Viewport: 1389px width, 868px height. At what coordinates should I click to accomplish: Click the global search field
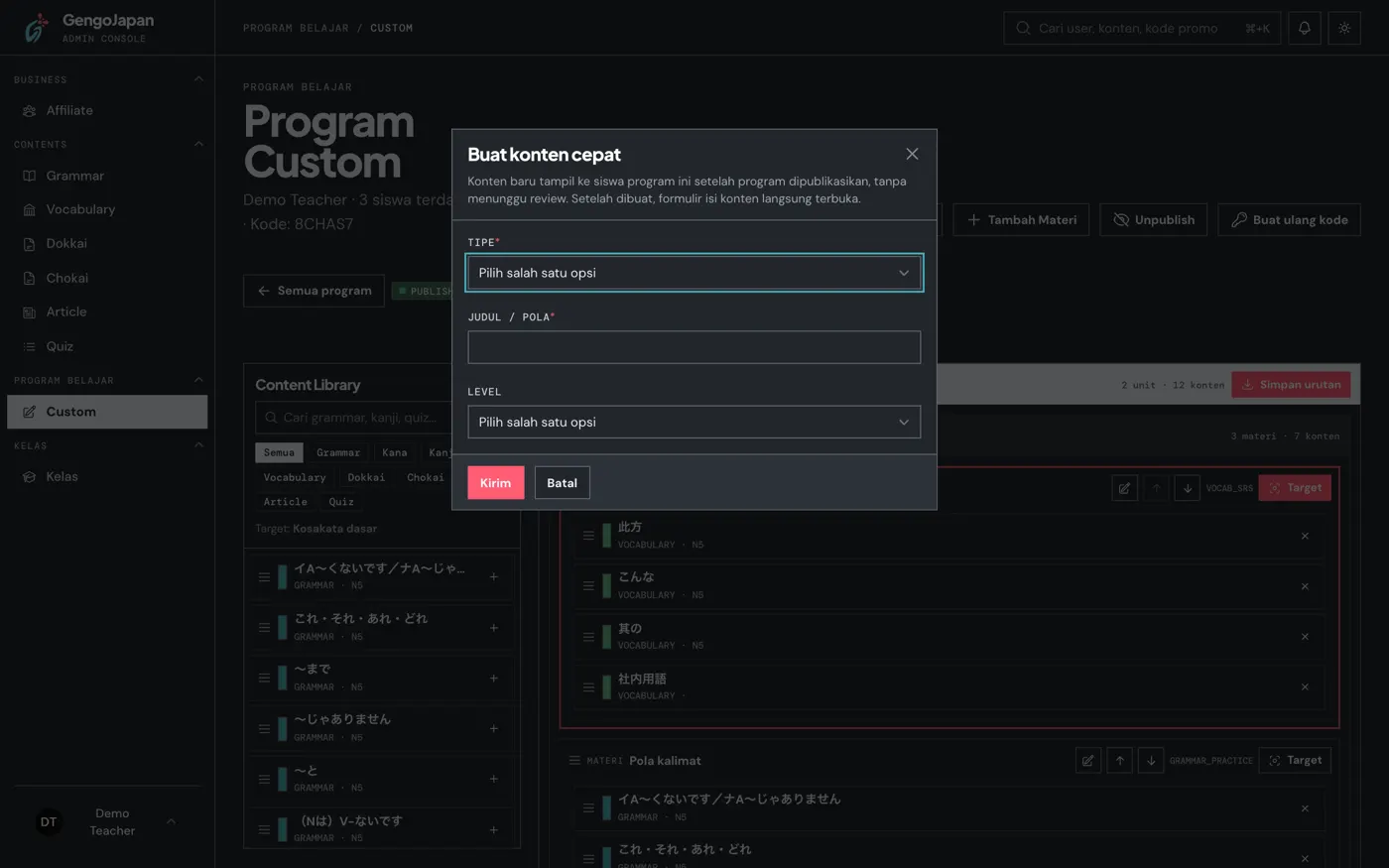coord(1142,28)
